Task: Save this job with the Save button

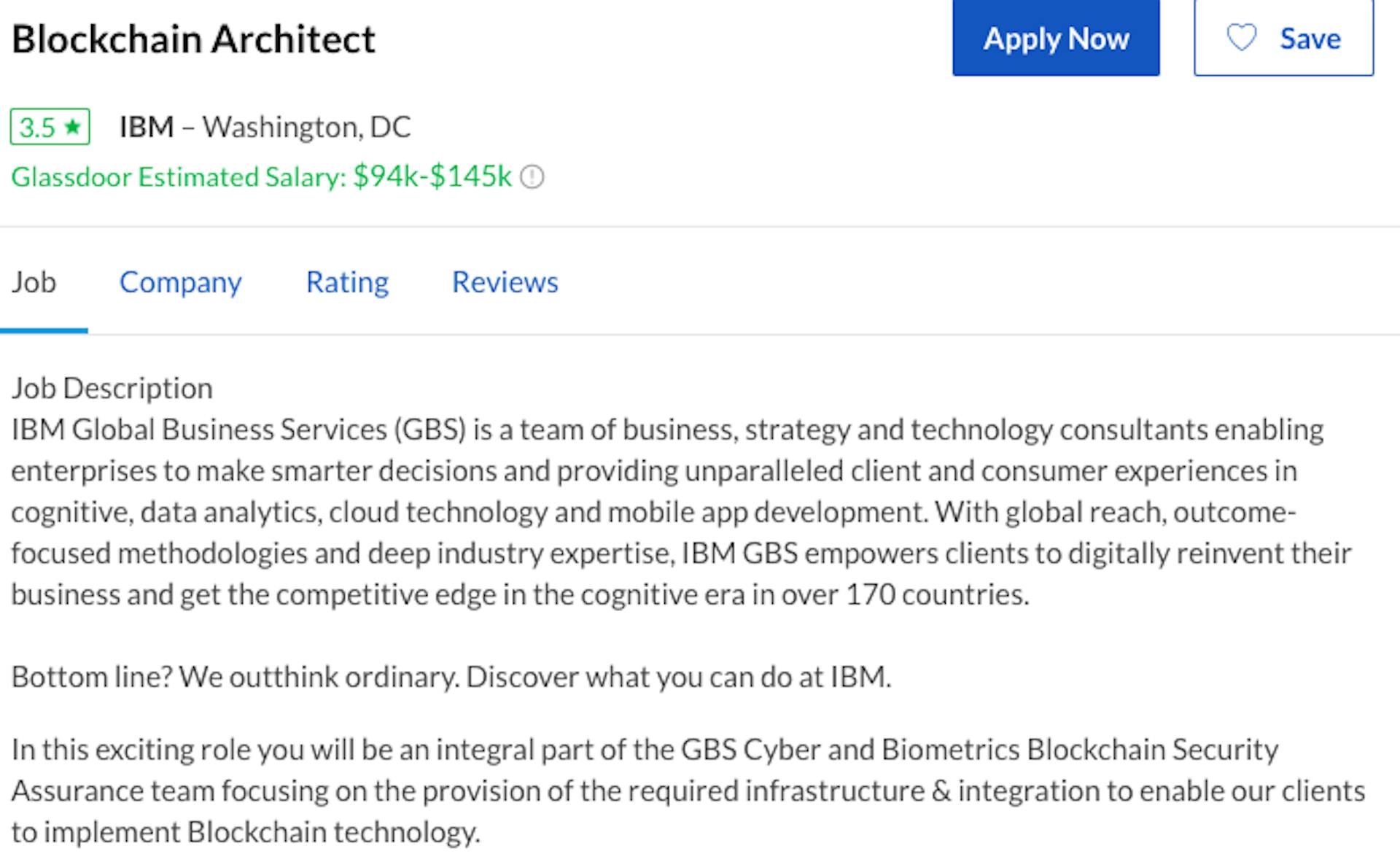Action: 1283,39
